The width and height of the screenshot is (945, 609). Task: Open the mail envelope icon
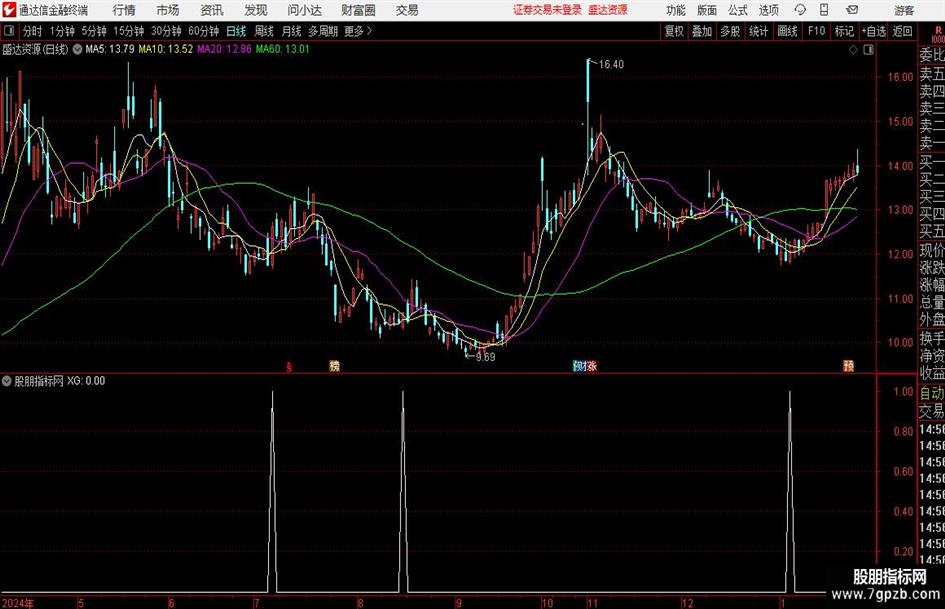[852, 10]
